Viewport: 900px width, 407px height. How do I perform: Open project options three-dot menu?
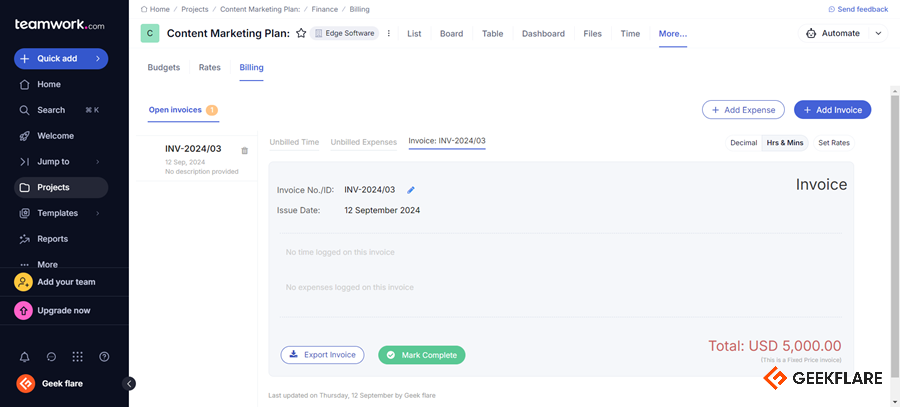pyautogui.click(x=389, y=33)
